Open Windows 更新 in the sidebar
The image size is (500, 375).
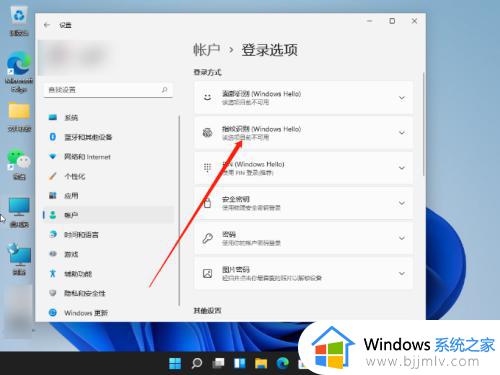108,313
